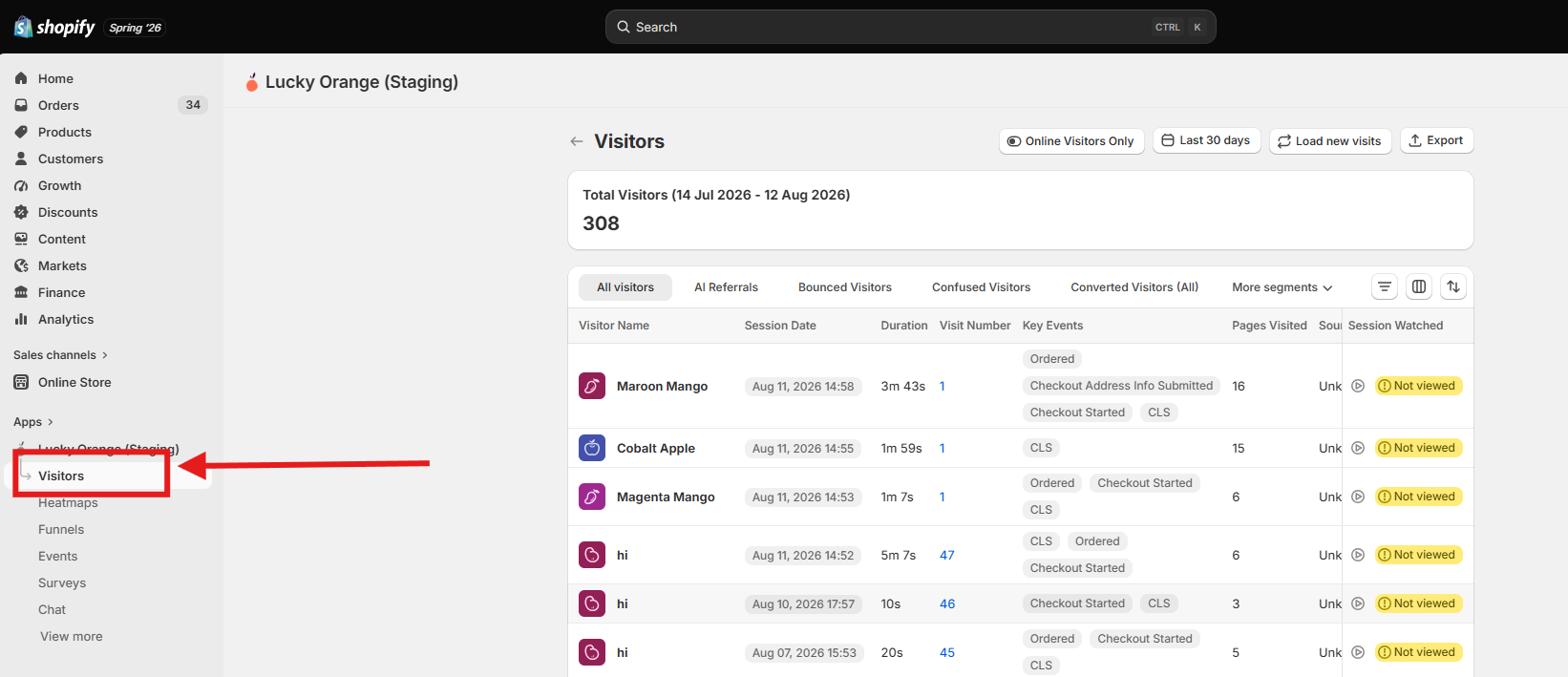Play Magenta Mango's session recording
This screenshot has width=1568, height=677.
pos(1358,497)
